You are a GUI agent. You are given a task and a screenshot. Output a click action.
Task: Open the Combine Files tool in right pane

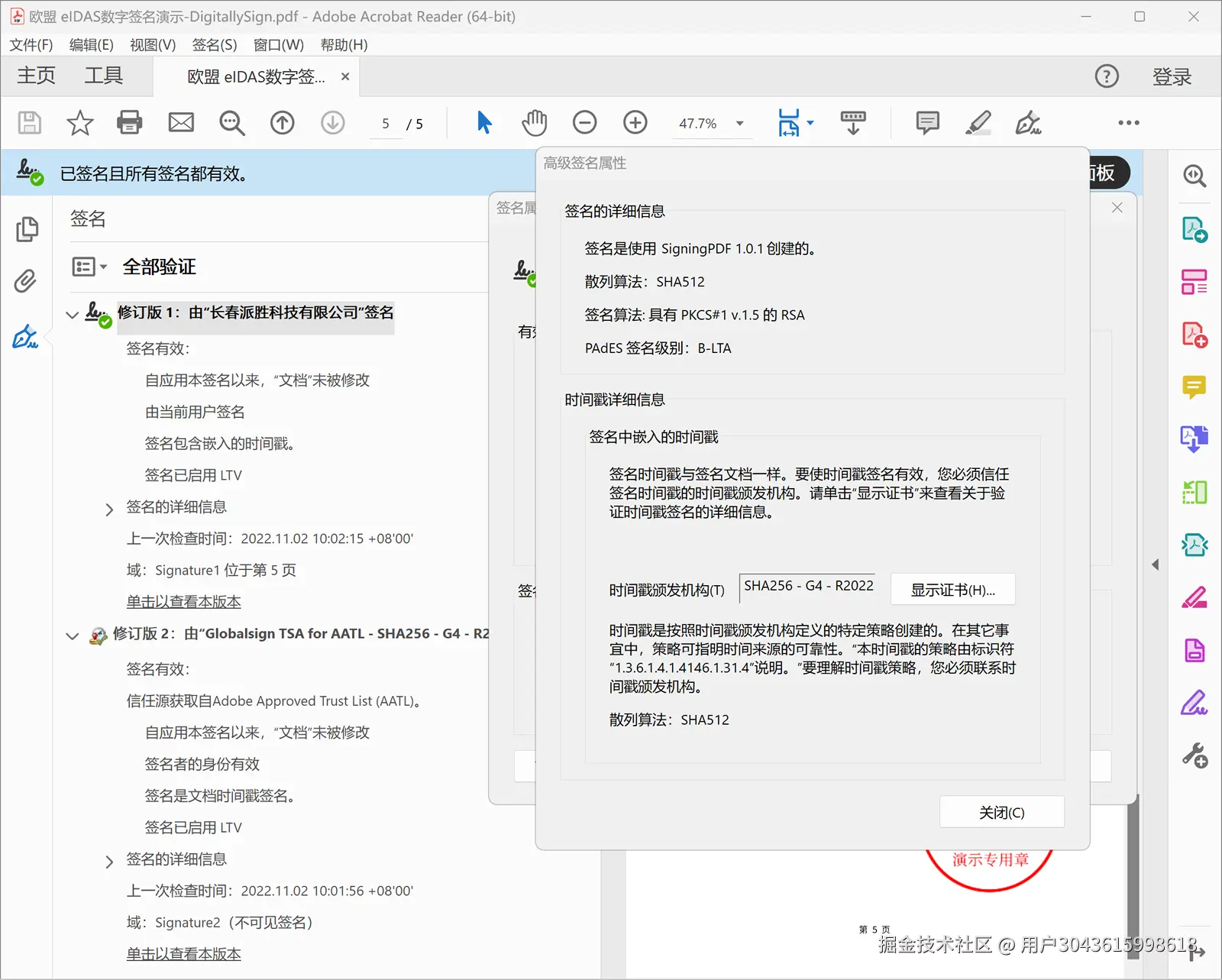tap(1195, 439)
